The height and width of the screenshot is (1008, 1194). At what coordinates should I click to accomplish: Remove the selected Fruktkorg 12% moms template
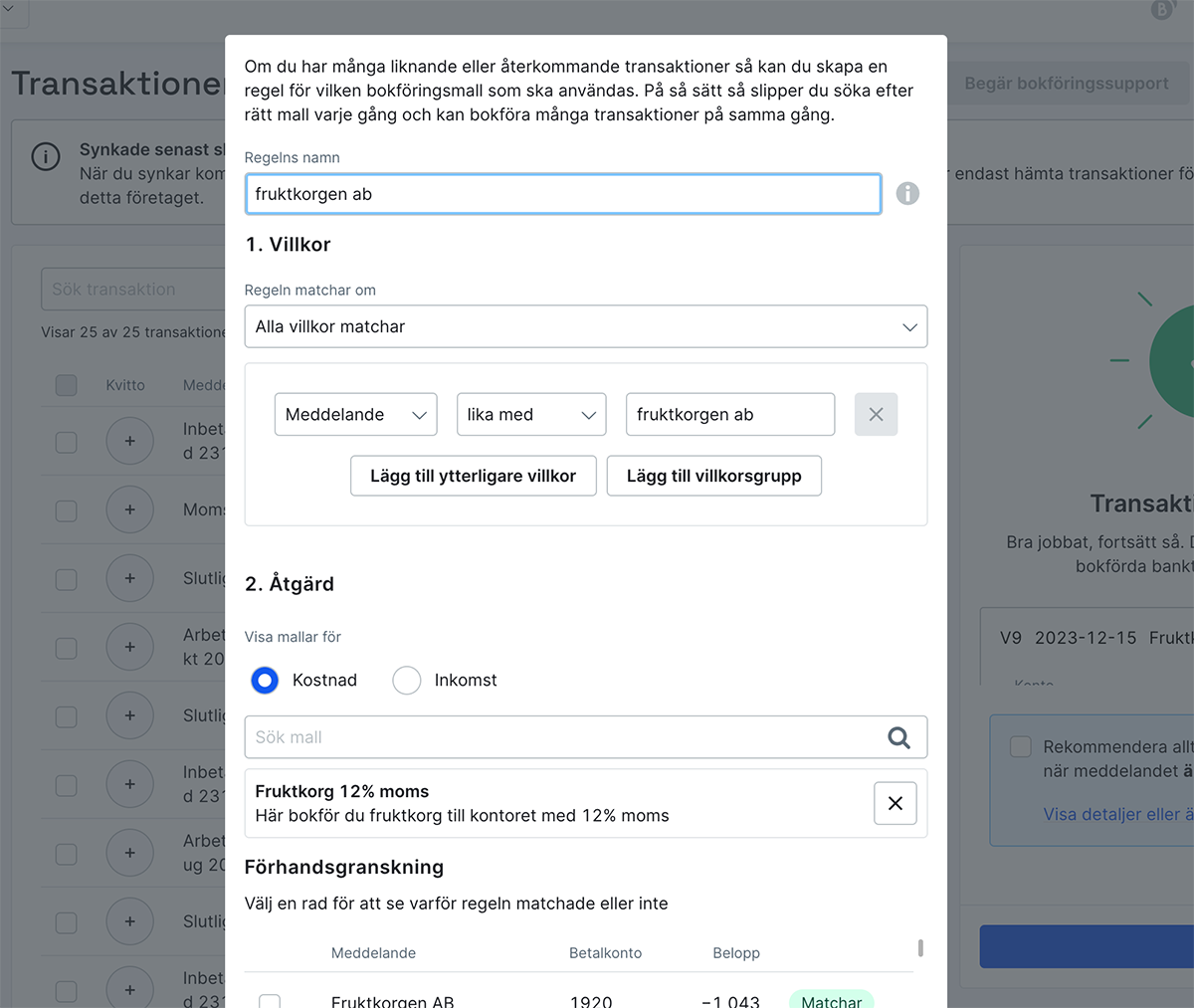click(895, 803)
